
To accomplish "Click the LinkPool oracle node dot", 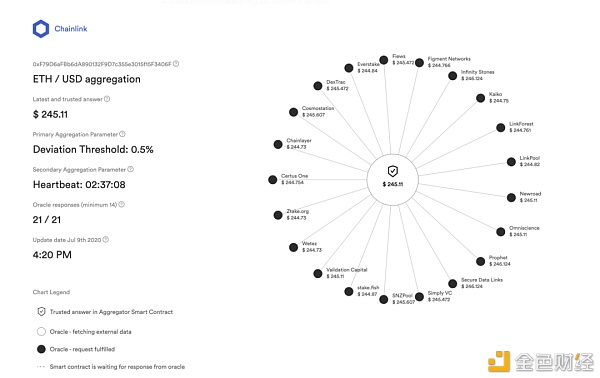I will pyautogui.click(x=511, y=162).
